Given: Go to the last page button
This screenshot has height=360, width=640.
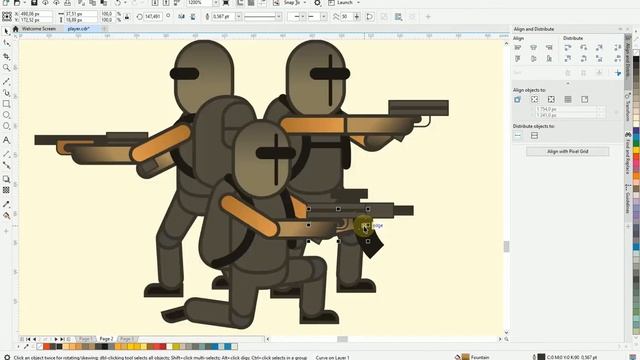Looking at the screenshot, I should [x=62, y=339].
